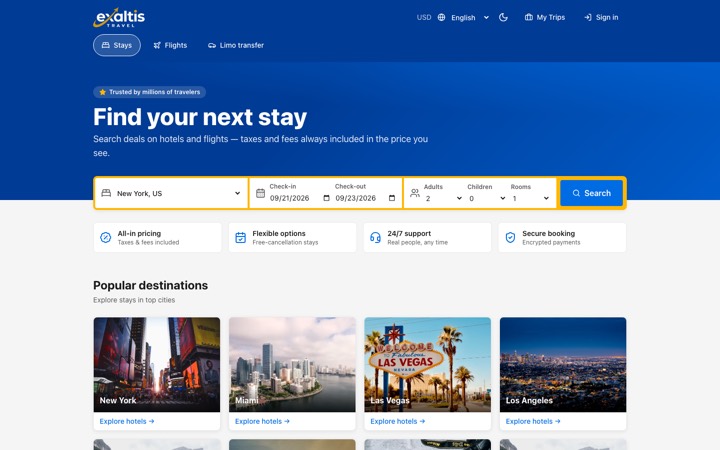Click the guests people icon

pos(415,193)
